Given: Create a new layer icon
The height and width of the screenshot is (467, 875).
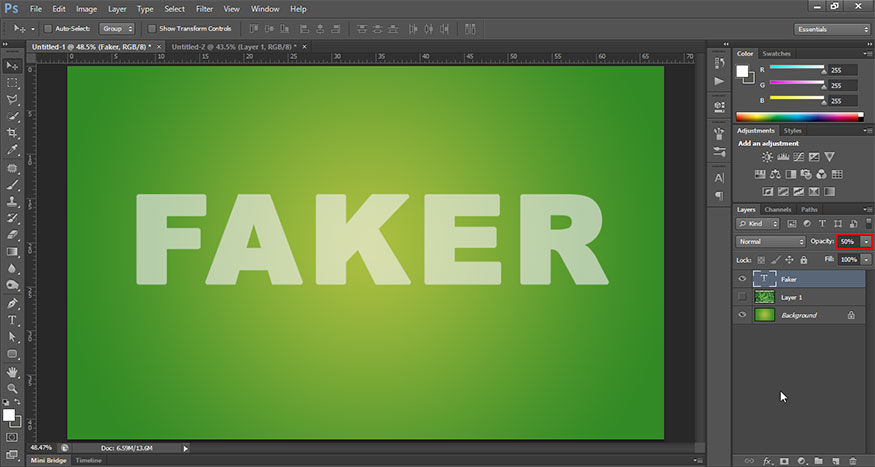Looking at the screenshot, I should pyautogui.click(x=835, y=461).
